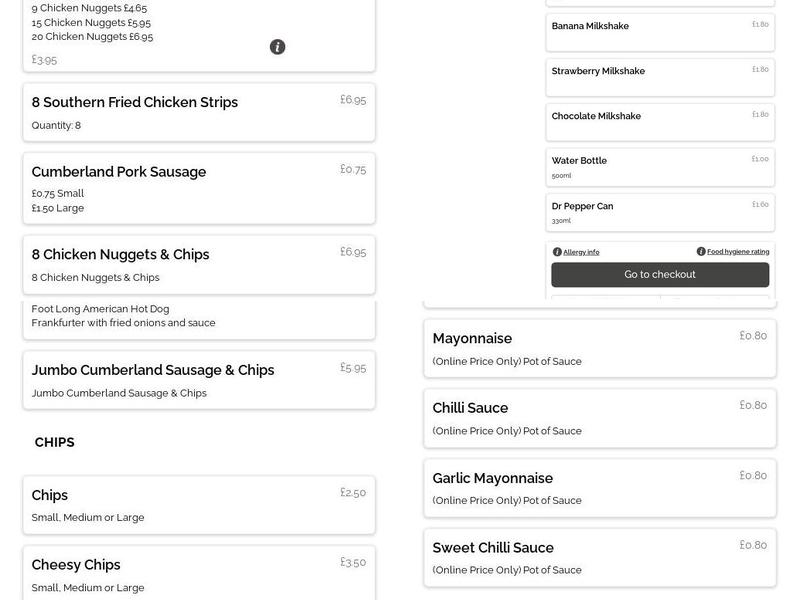800x600 pixels.
Task: Click the Allergy info icon
Action: [557, 251]
